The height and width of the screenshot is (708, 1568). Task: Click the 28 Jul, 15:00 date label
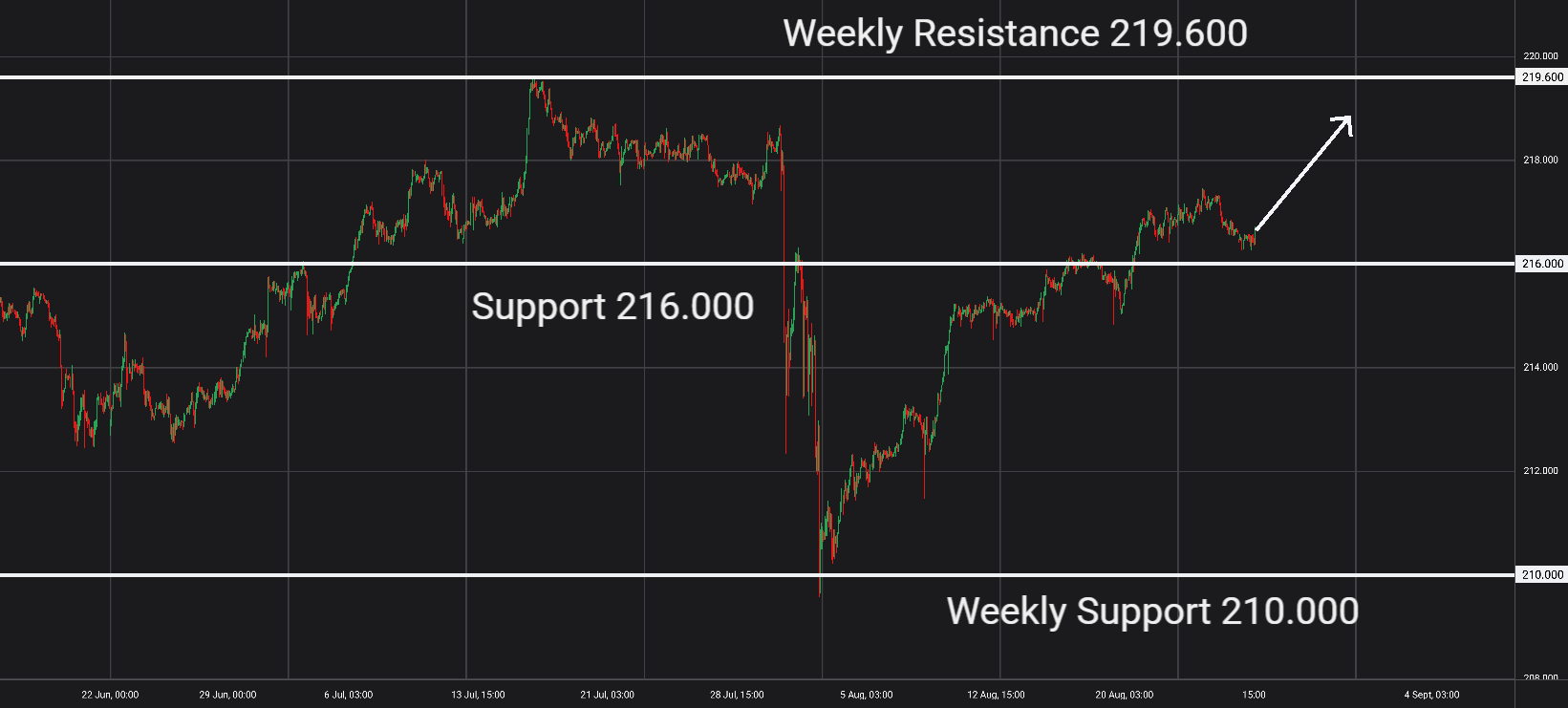coord(737,695)
